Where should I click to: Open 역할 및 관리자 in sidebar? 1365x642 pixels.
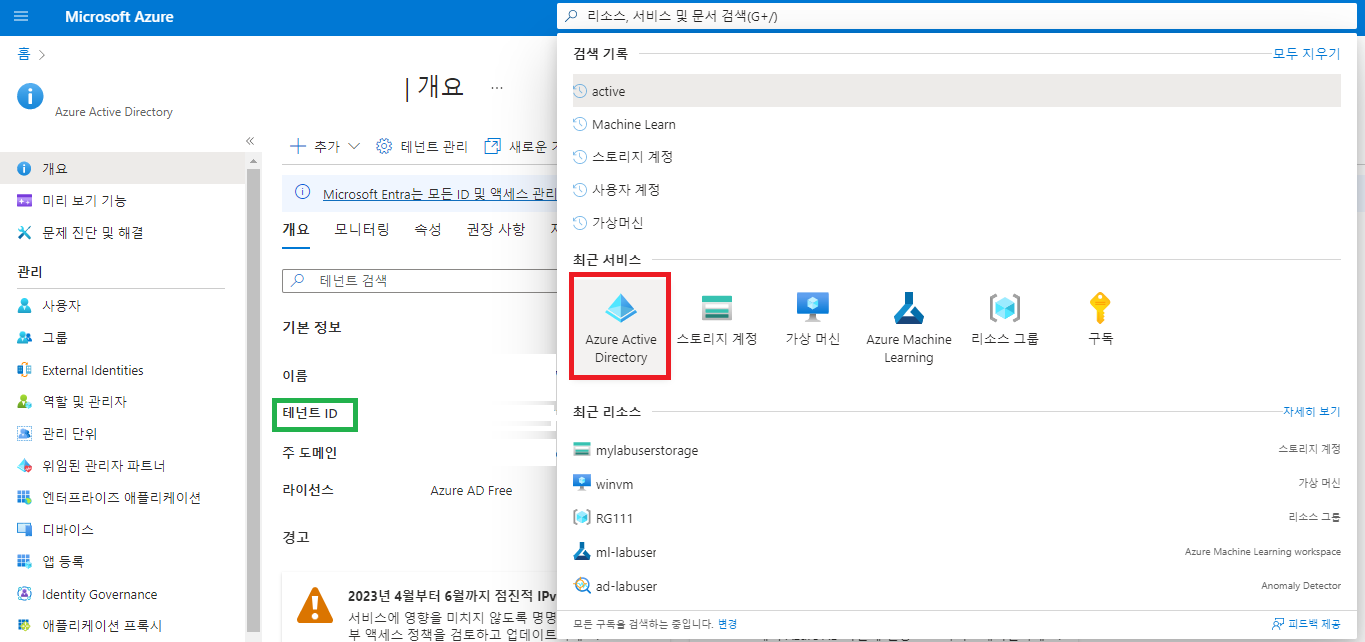click(122, 401)
